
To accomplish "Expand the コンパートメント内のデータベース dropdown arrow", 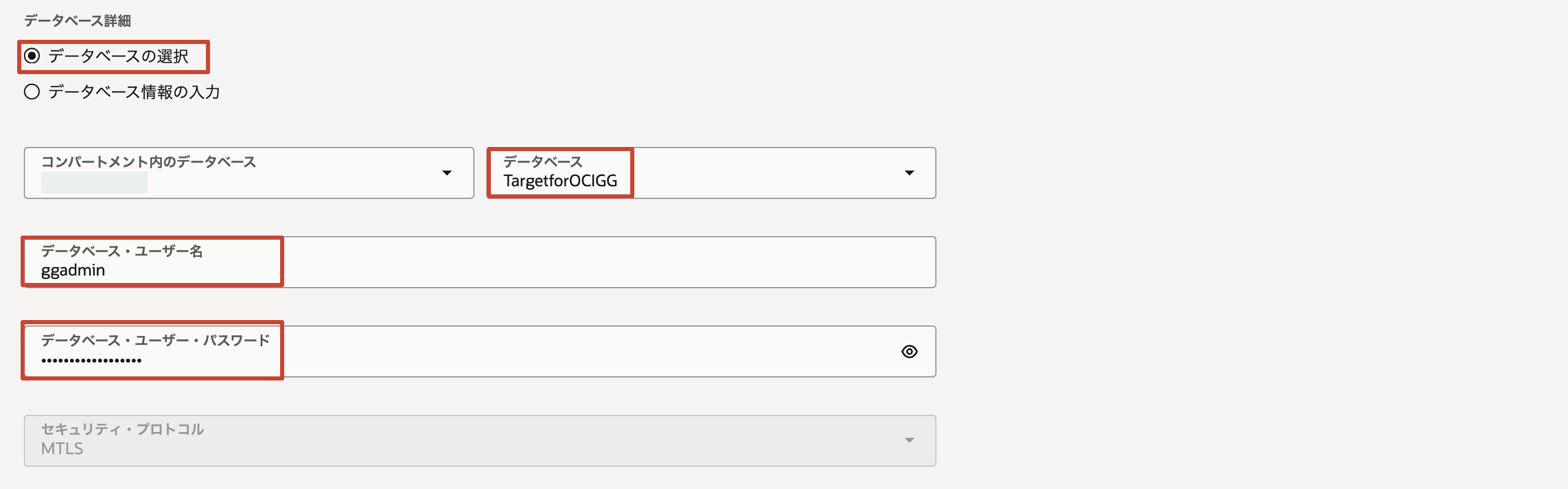I will pos(447,173).
